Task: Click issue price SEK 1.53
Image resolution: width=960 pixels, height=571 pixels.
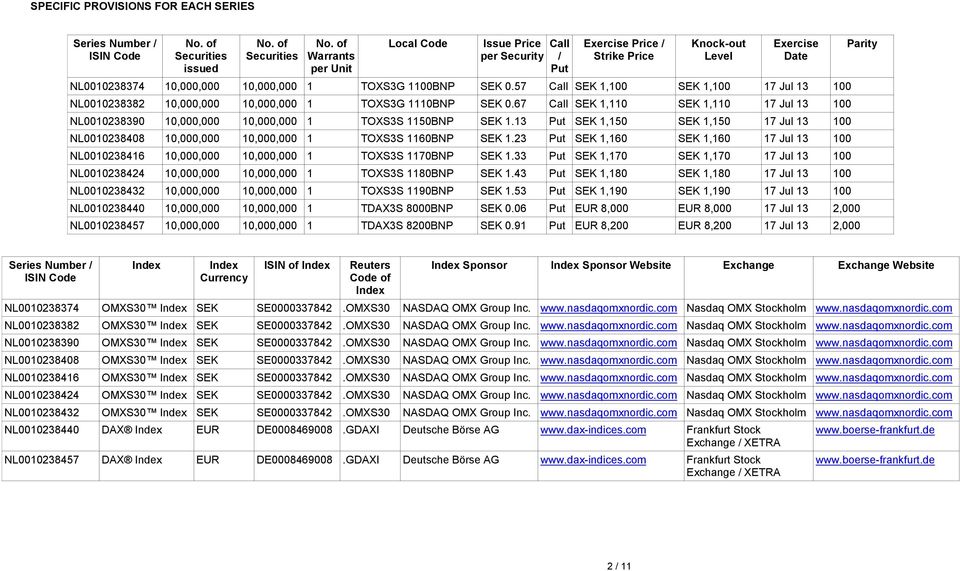Action: point(503,191)
